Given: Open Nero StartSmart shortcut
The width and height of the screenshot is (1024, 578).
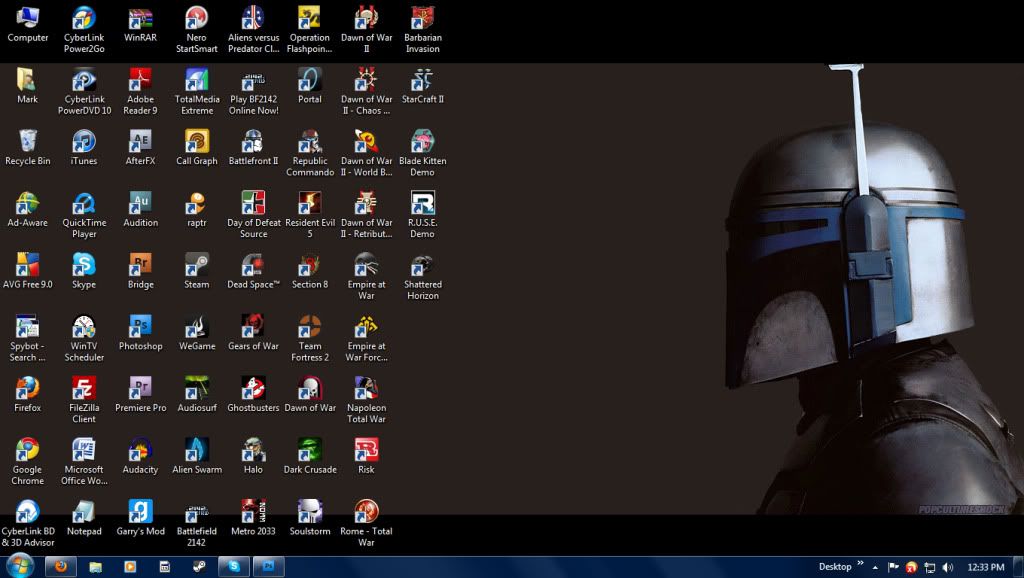Looking at the screenshot, I should click(x=197, y=29).
